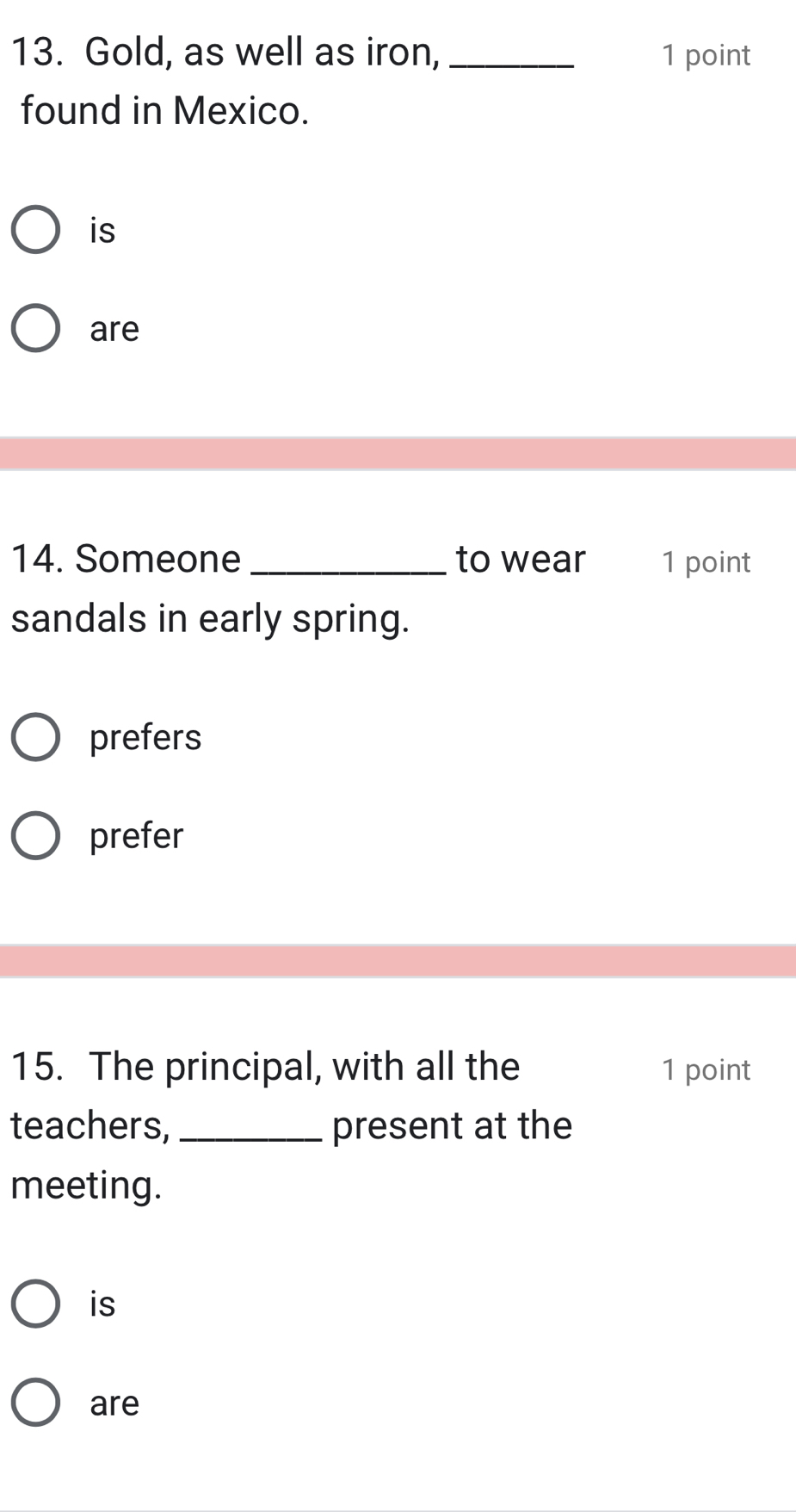Select the 'is' radio button for question 13
The height and width of the screenshot is (1512, 796).
pos(35,230)
